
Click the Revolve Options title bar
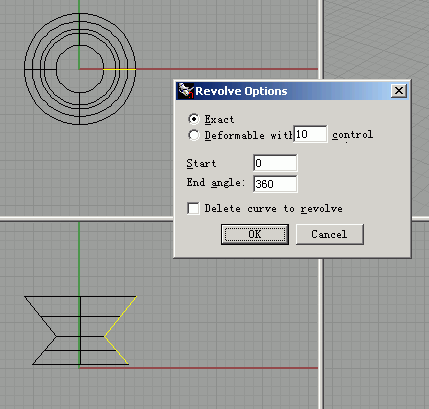(292, 91)
